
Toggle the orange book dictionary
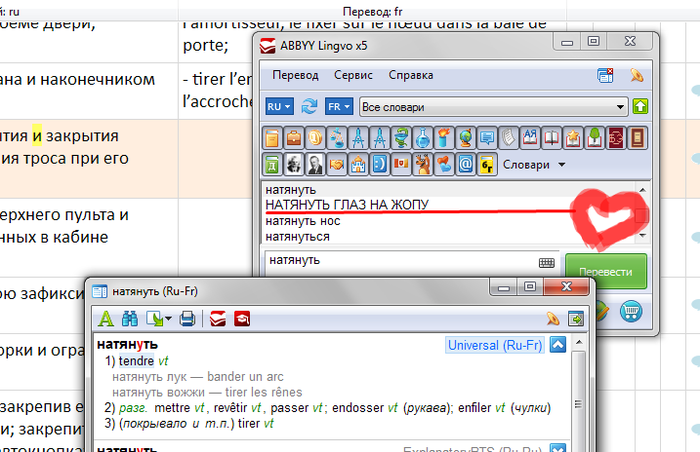tap(272, 138)
